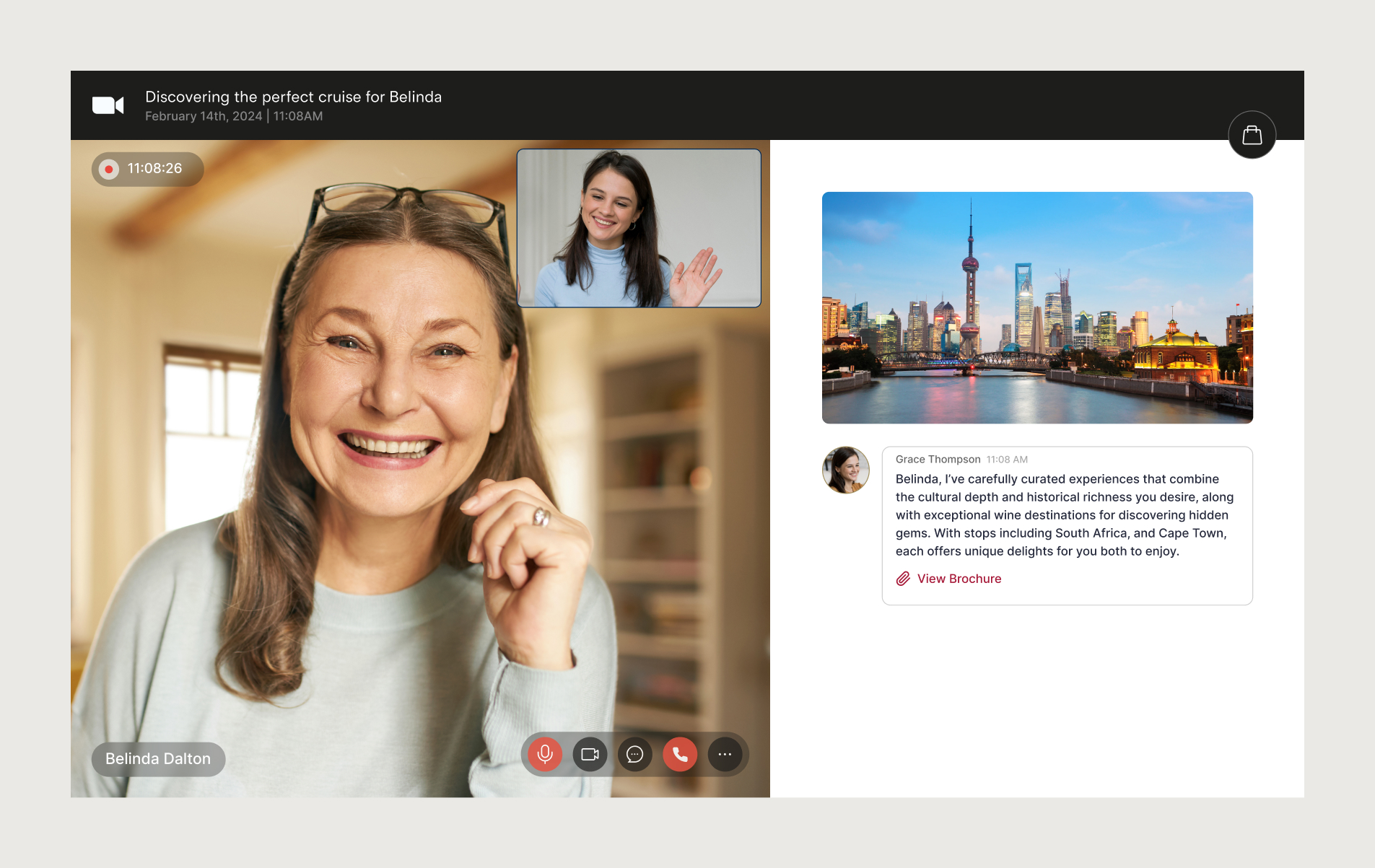1375x868 pixels.
Task: Mute the microphone in call controls
Action: 545,755
